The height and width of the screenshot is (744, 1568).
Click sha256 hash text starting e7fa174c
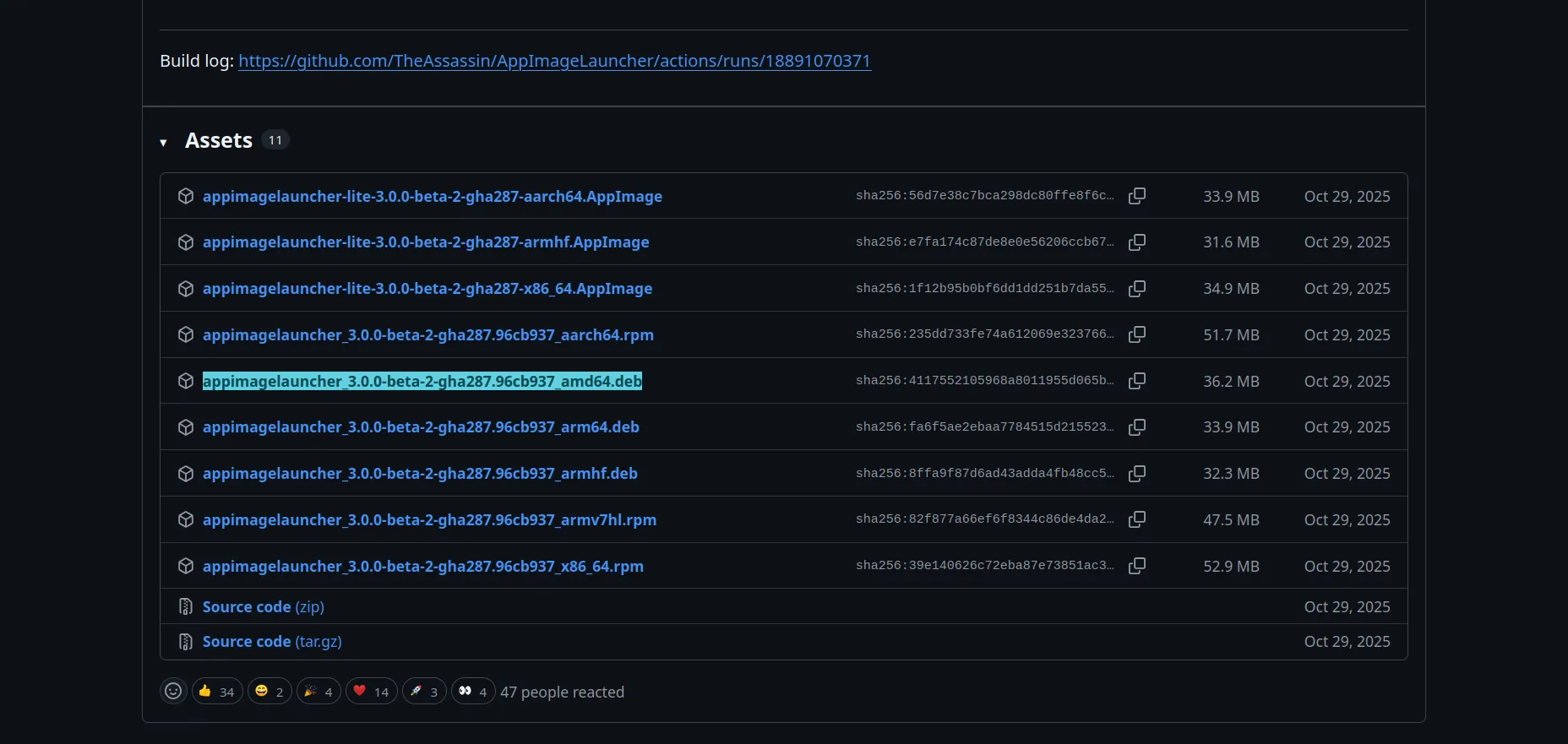pyautogui.click(x=984, y=242)
